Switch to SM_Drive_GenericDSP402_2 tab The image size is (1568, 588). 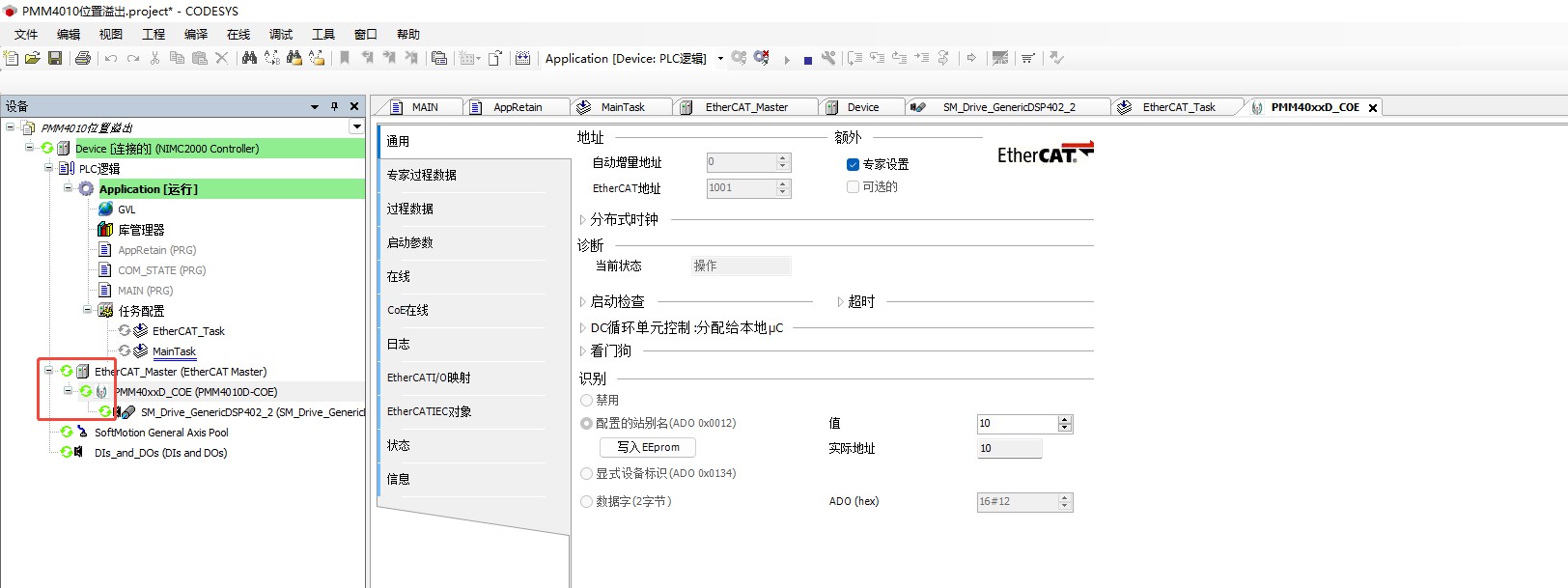pos(1008,107)
